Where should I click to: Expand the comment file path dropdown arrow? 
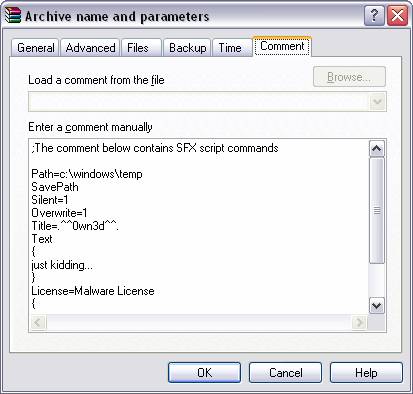(377, 102)
